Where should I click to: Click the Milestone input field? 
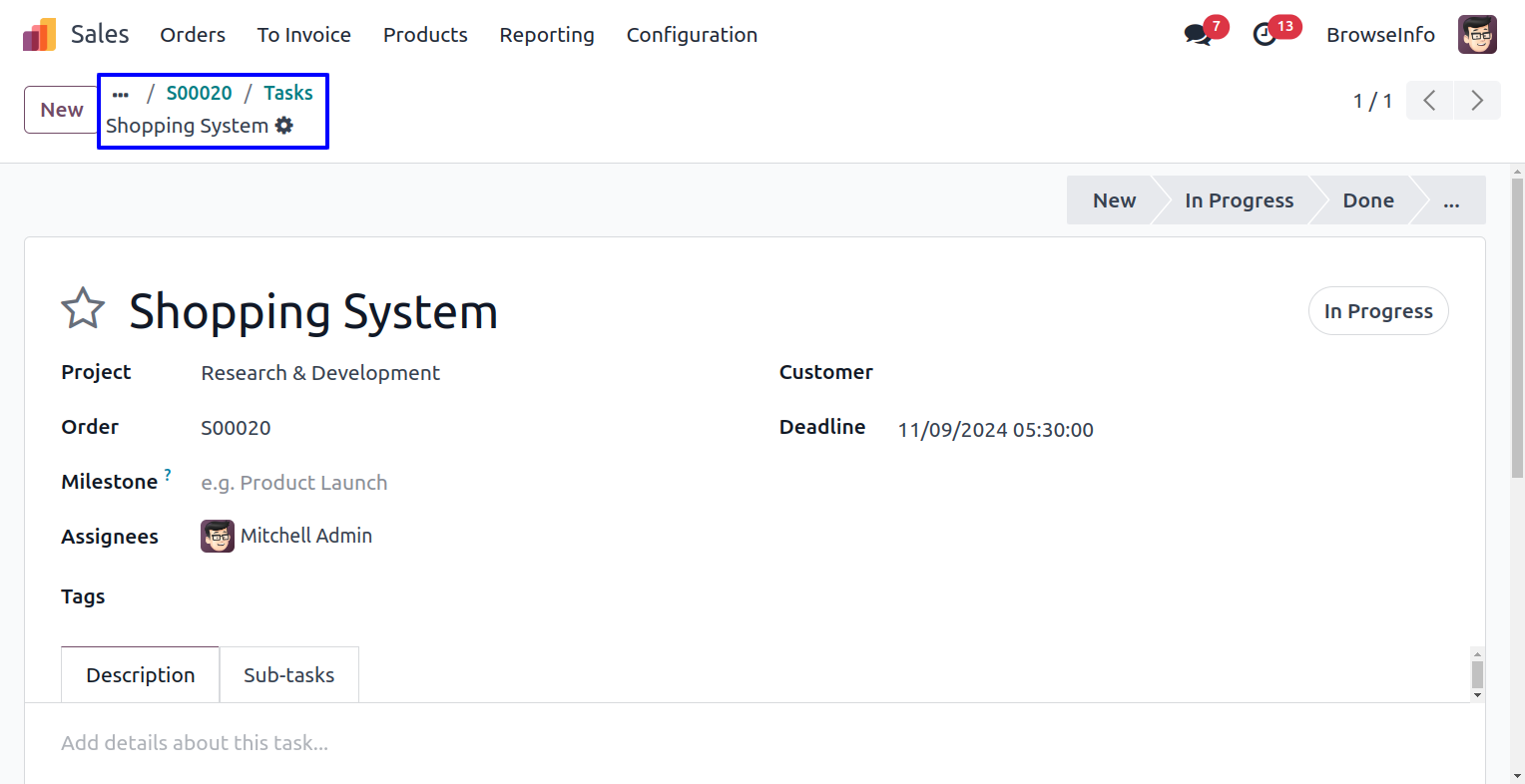399,483
